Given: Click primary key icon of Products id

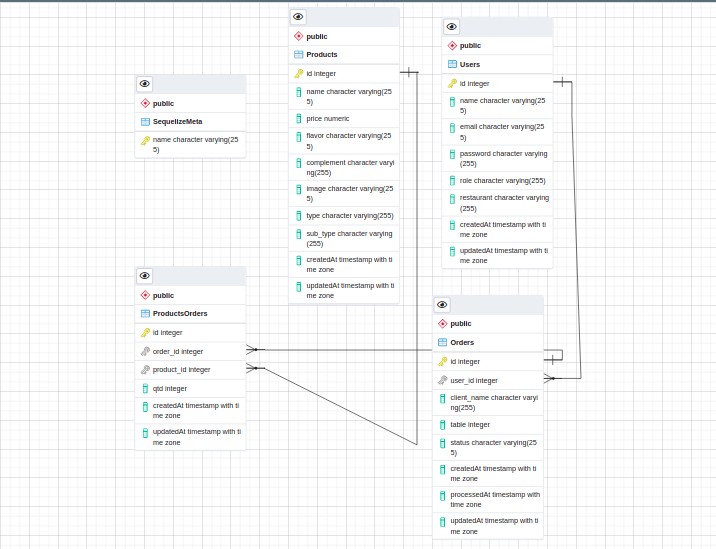Looking at the screenshot, I should (x=299, y=74).
